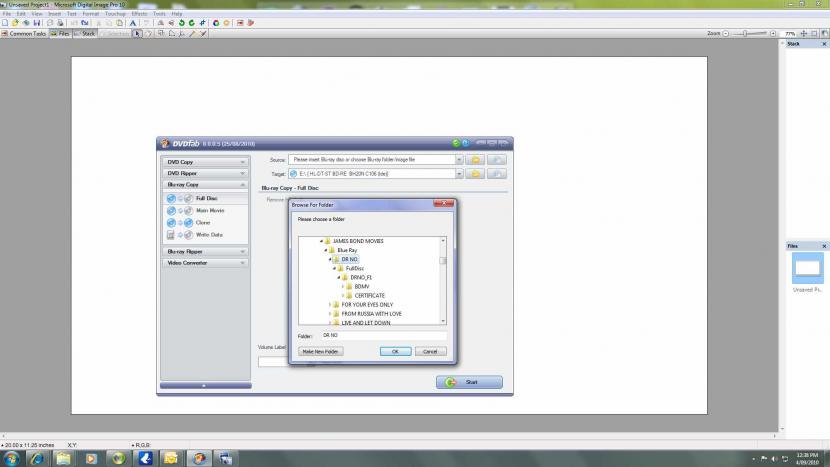
Task: Click the crop icon beside the rotate arrows
Action: (x=202, y=23)
